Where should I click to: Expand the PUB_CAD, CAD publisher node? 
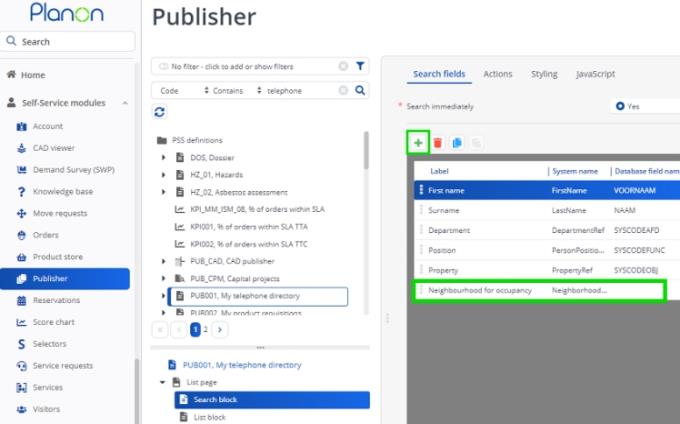tap(163, 261)
